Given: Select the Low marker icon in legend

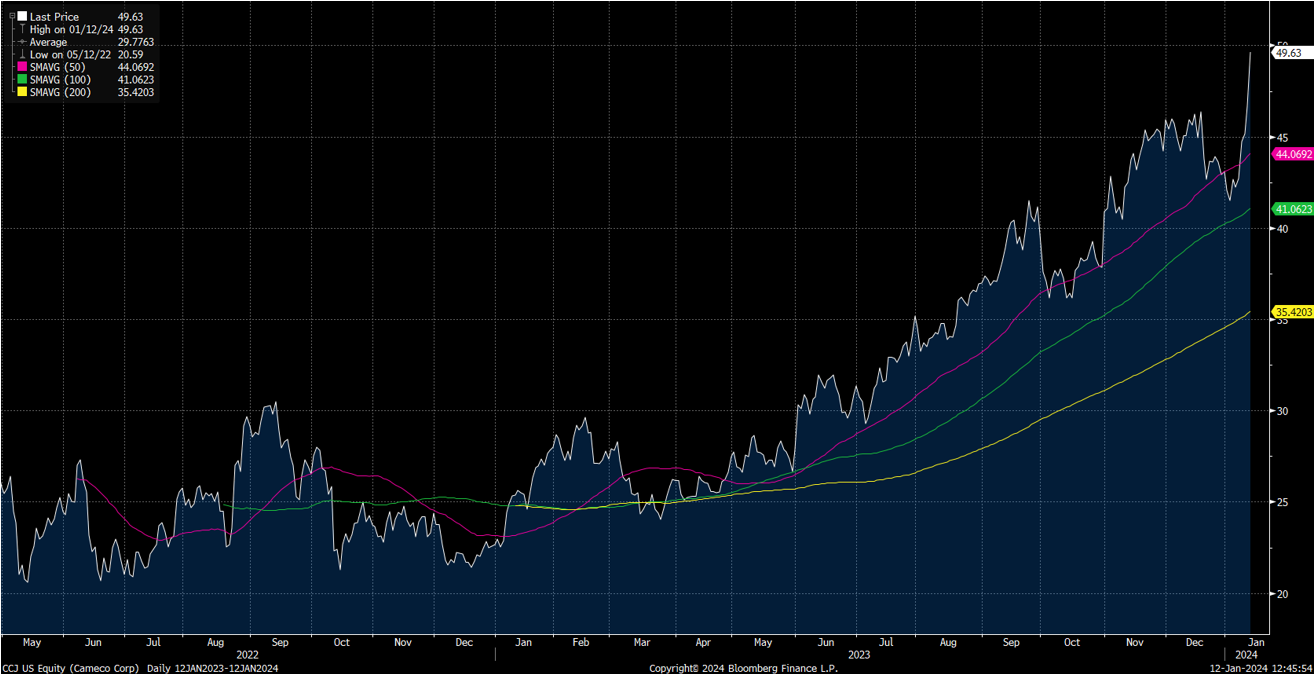Looking at the screenshot, I should coord(22,55).
